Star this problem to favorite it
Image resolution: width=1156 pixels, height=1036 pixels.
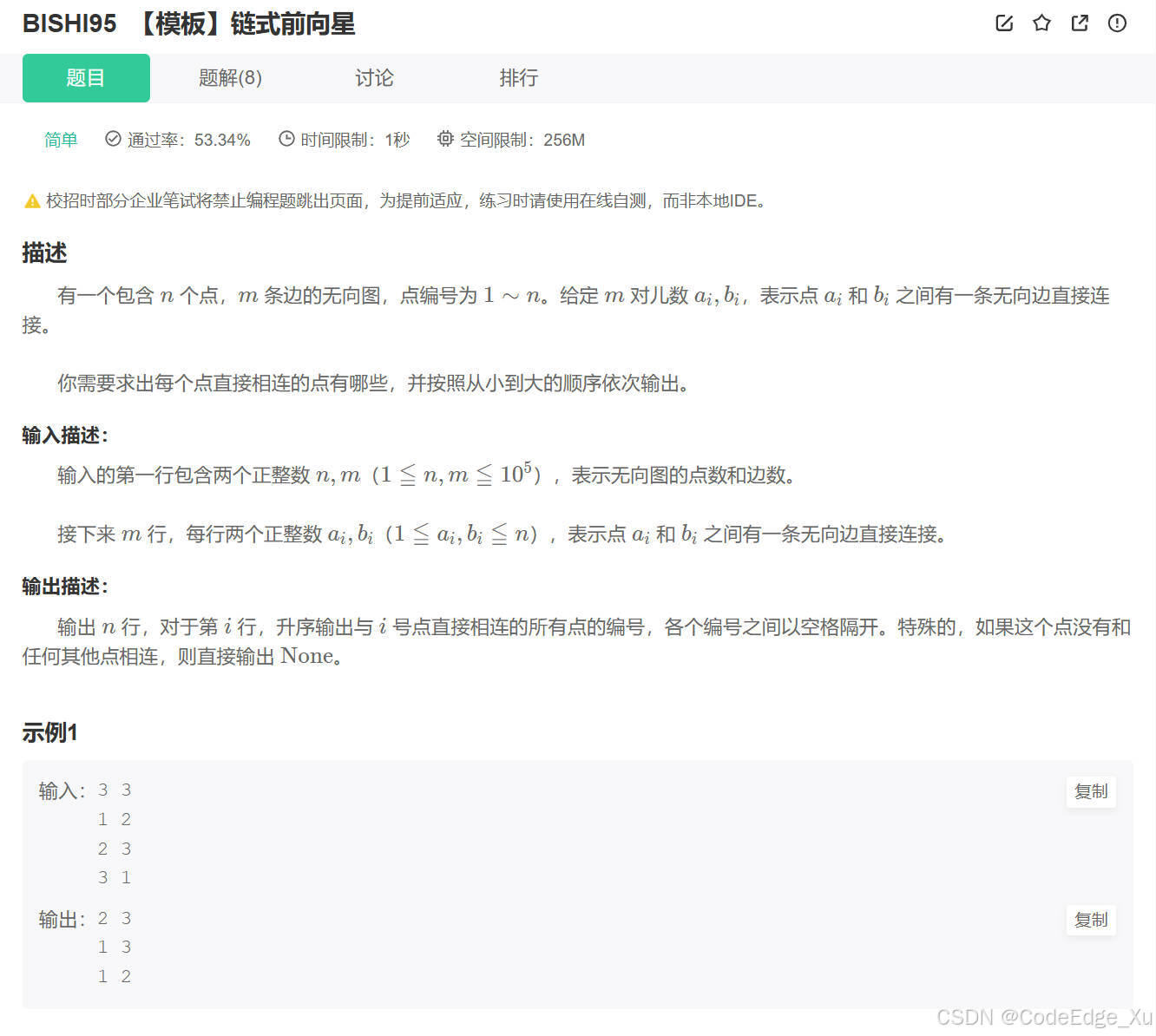[1041, 23]
